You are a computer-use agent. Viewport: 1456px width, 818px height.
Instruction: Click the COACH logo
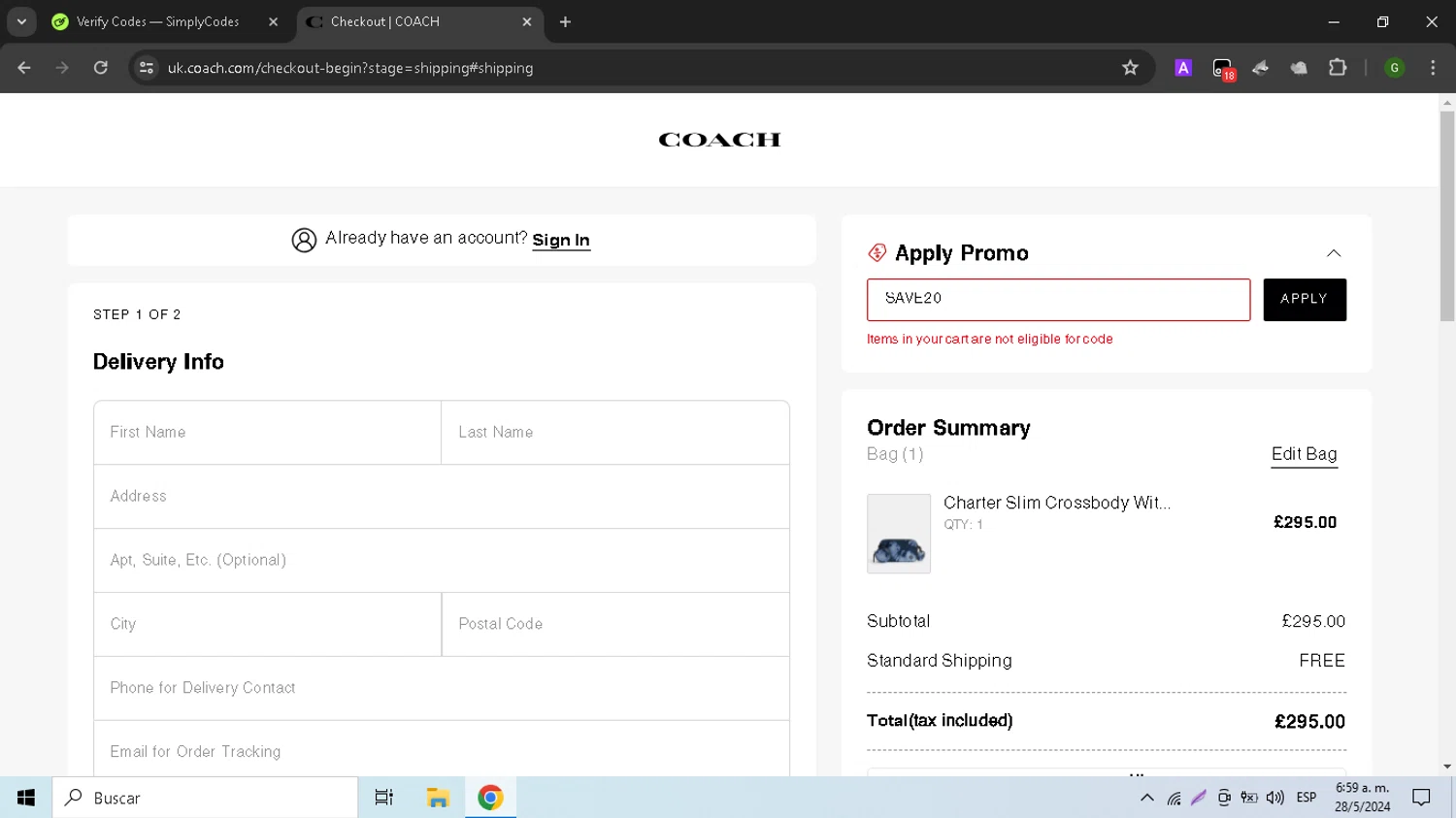pyautogui.click(x=719, y=140)
